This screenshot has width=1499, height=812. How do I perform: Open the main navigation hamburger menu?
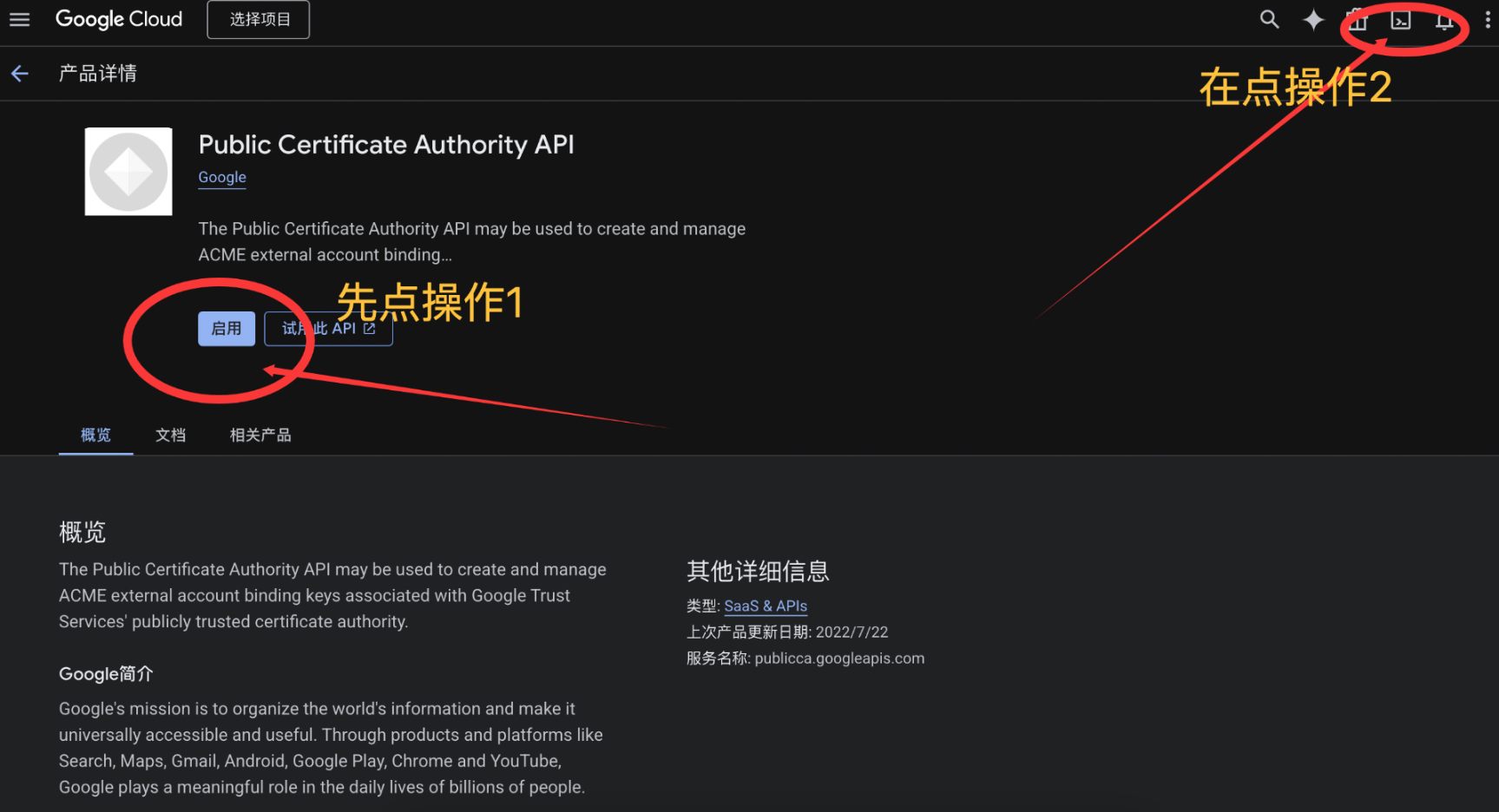pyautogui.click(x=19, y=19)
